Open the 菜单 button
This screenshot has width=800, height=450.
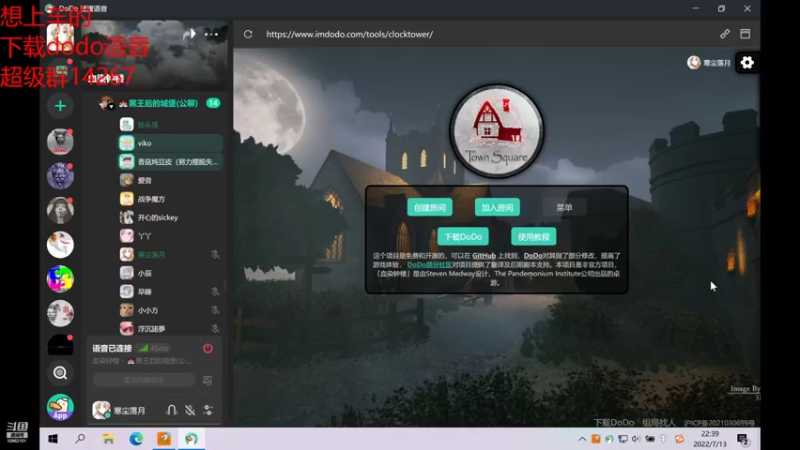564,208
